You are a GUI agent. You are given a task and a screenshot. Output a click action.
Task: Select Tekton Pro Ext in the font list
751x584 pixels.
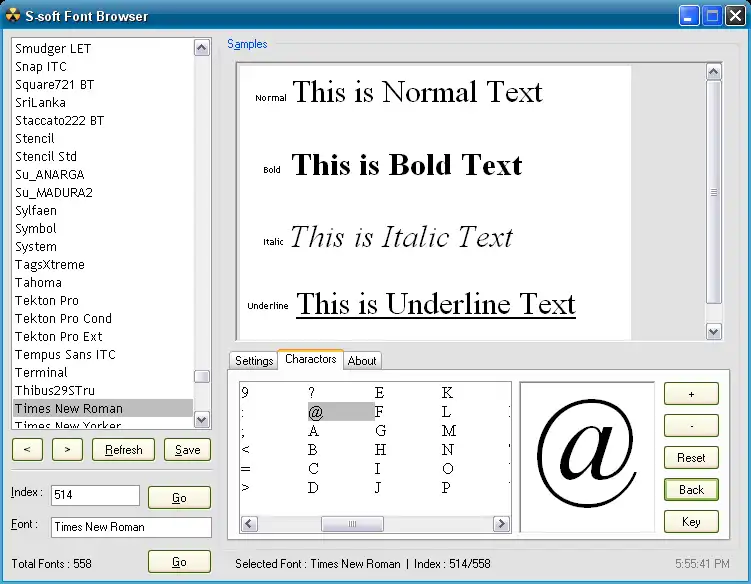(103, 336)
